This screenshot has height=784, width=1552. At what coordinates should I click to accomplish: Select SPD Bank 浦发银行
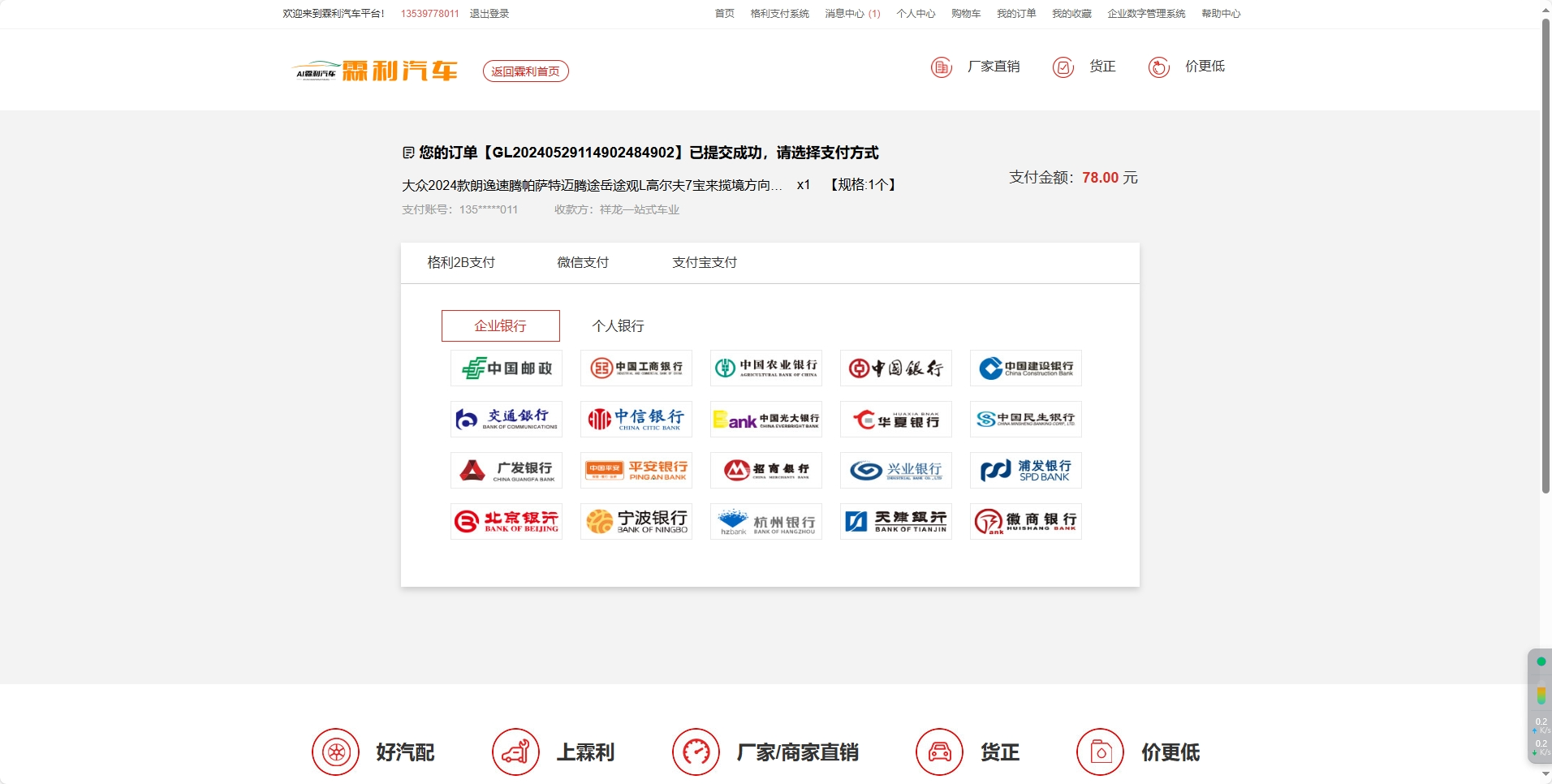tap(1026, 470)
